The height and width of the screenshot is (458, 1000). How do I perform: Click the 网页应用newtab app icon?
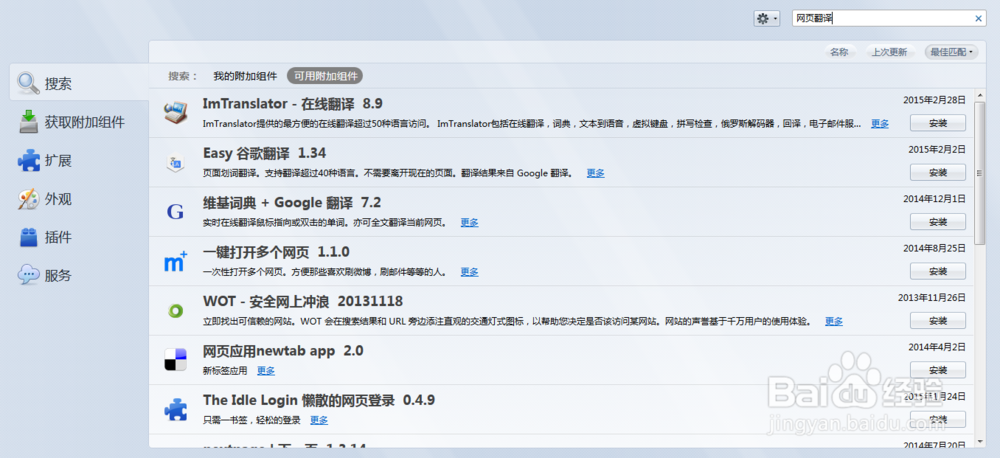(175, 360)
